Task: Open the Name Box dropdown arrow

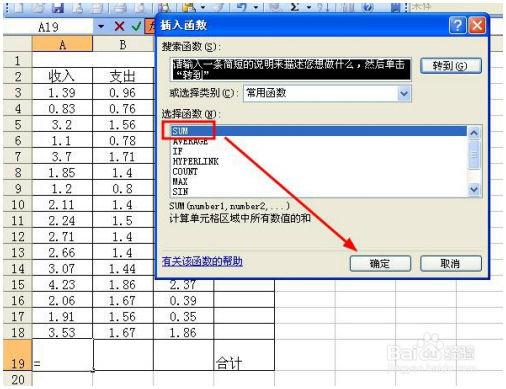Action: pyautogui.click(x=100, y=26)
